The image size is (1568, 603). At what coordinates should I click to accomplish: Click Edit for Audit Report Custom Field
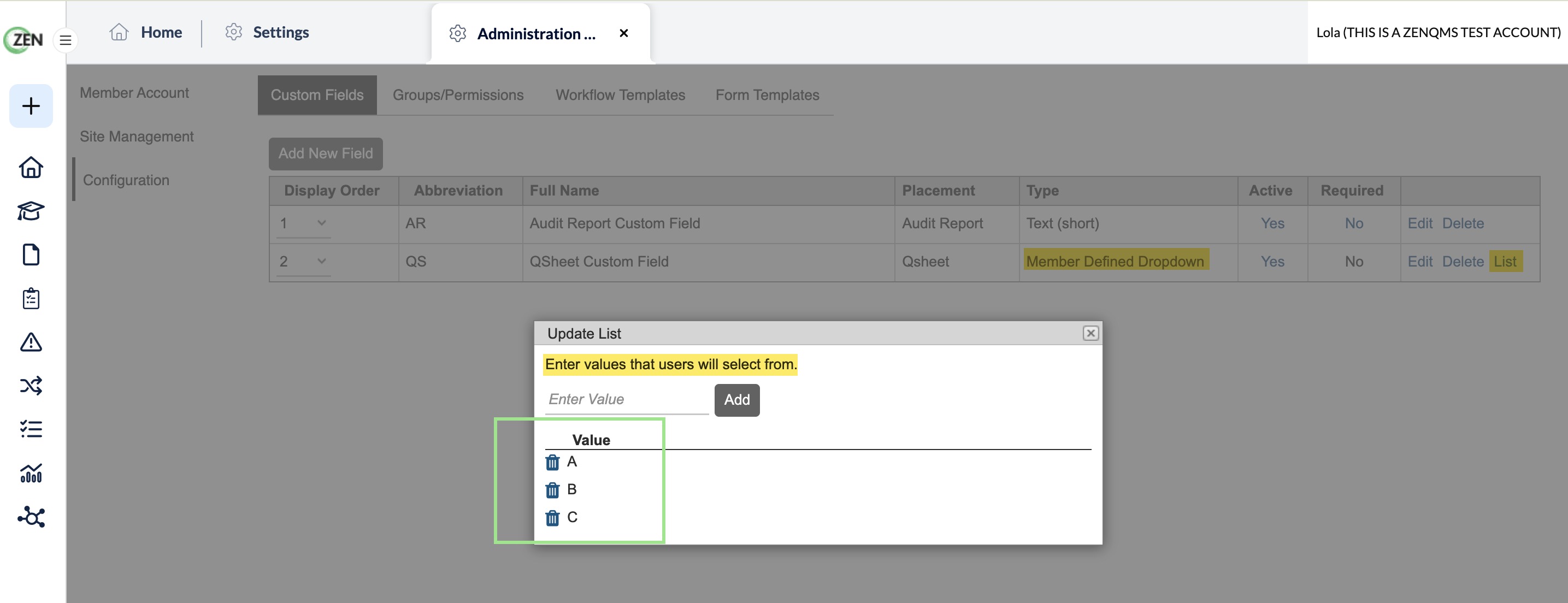(x=1419, y=223)
